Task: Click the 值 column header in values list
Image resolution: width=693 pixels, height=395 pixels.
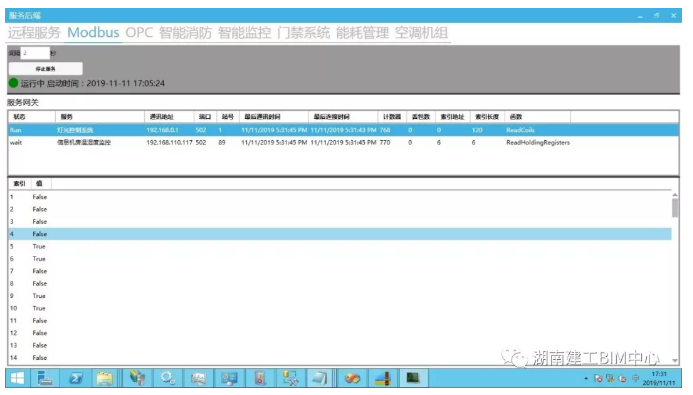Action: click(41, 183)
